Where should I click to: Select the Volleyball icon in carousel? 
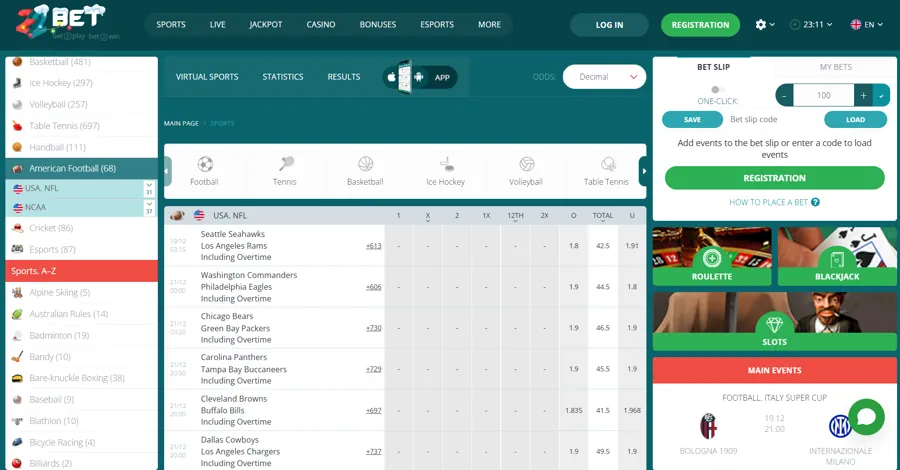coord(526,164)
